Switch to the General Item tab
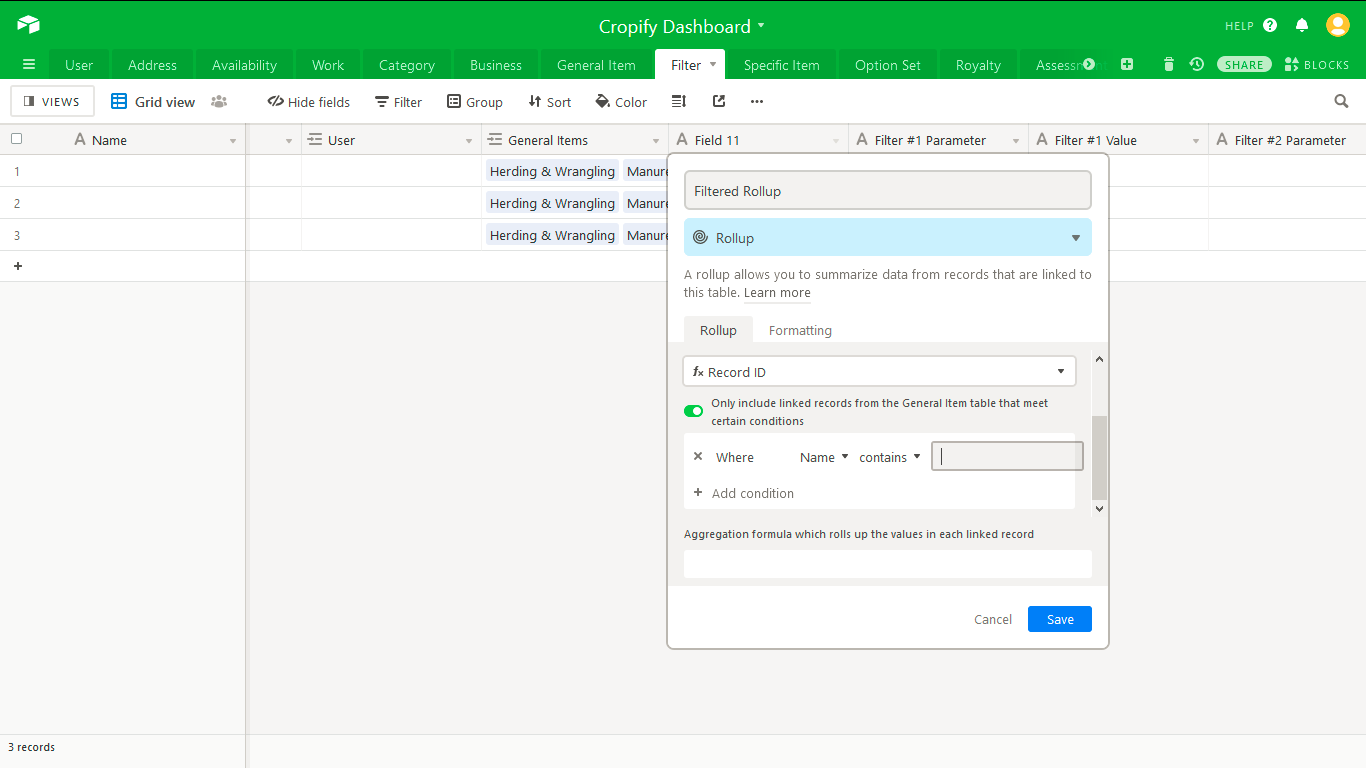This screenshot has width=1366, height=768. (596, 65)
